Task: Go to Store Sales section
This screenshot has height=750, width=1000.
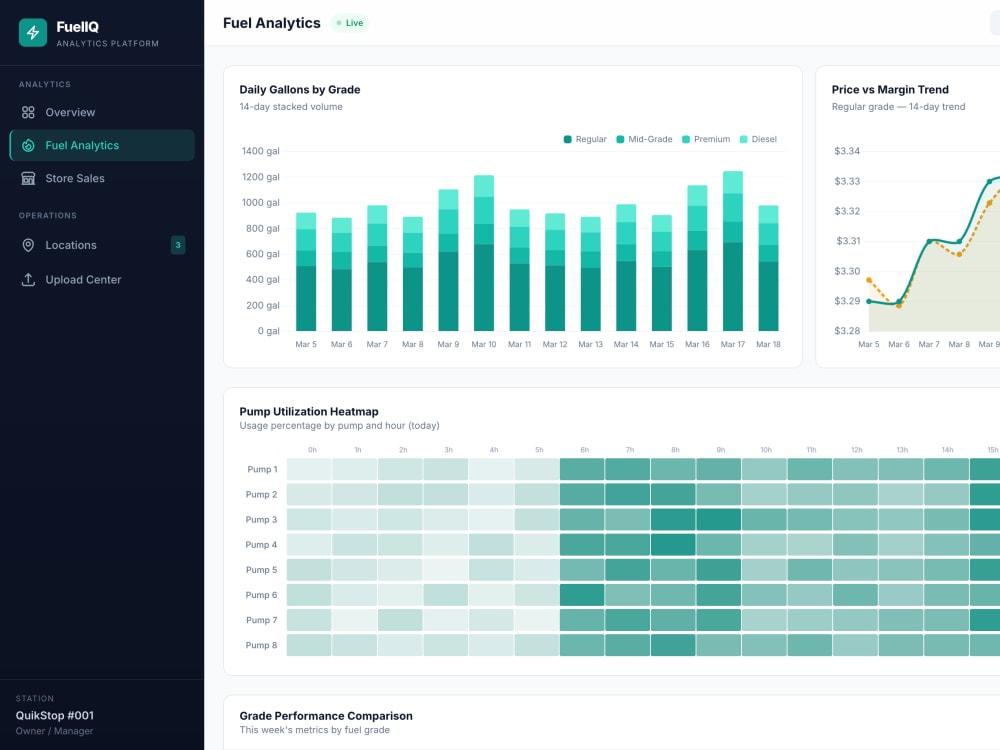Action: (102, 179)
